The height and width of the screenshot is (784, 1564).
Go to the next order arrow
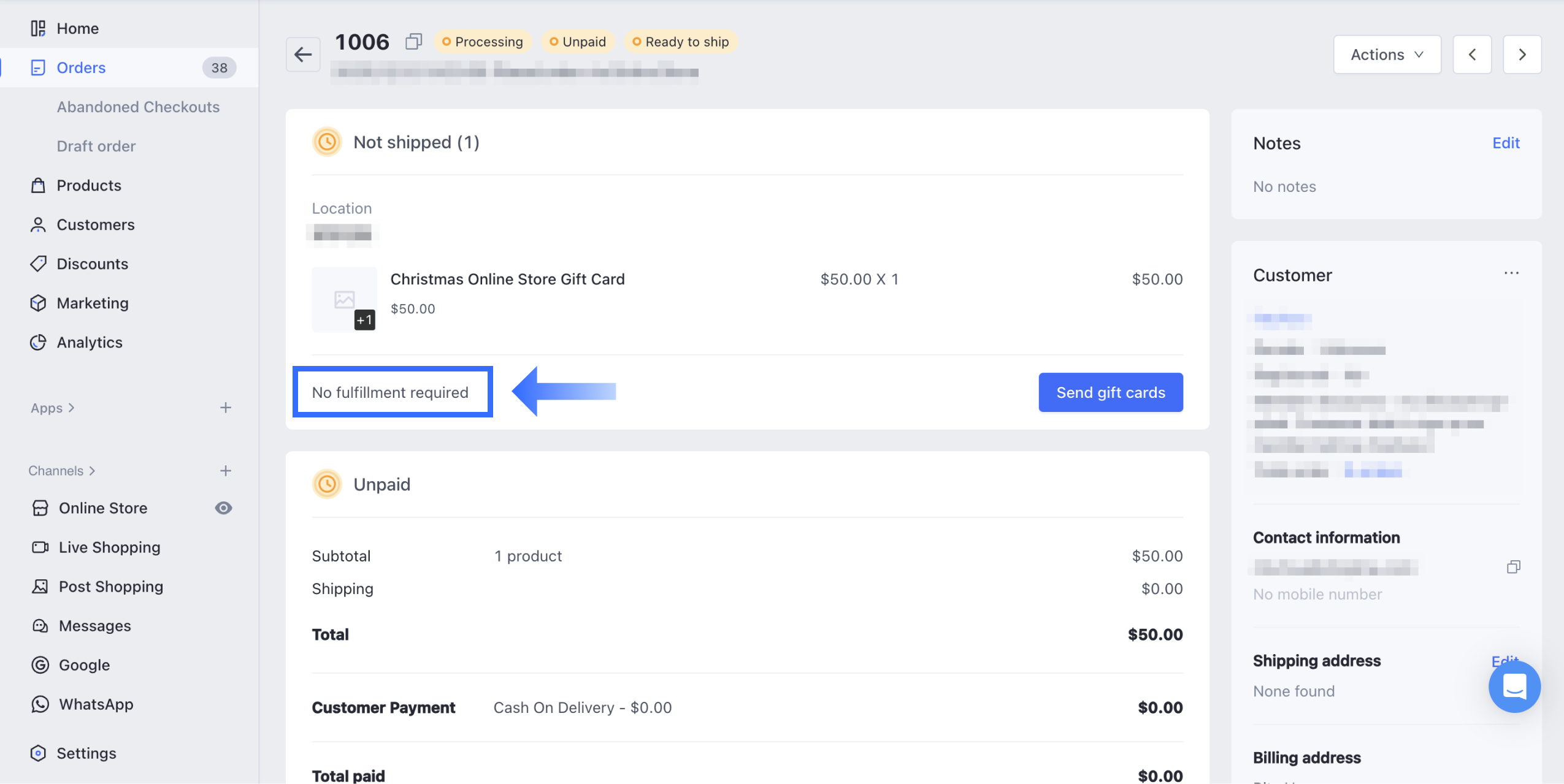coord(1522,55)
